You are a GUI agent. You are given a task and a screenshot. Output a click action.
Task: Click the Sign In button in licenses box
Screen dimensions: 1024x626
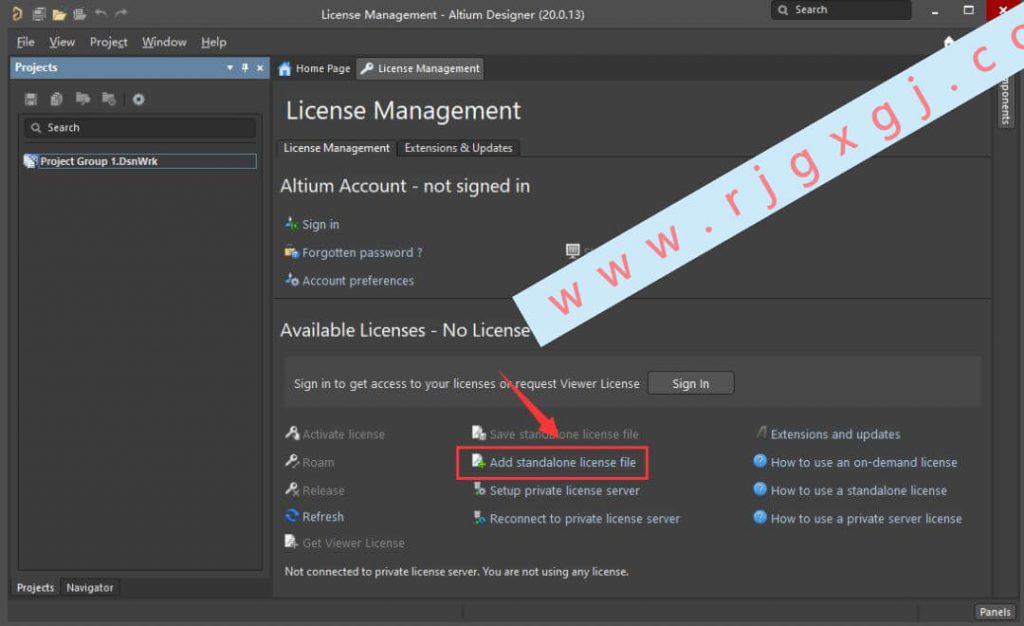[690, 384]
